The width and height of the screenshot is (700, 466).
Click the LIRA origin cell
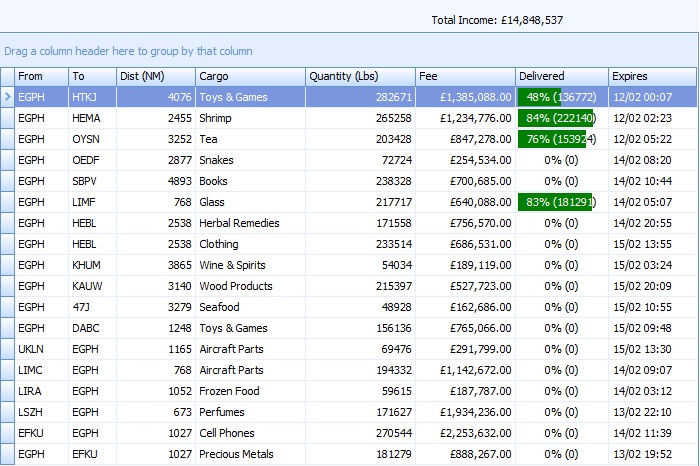(42, 391)
